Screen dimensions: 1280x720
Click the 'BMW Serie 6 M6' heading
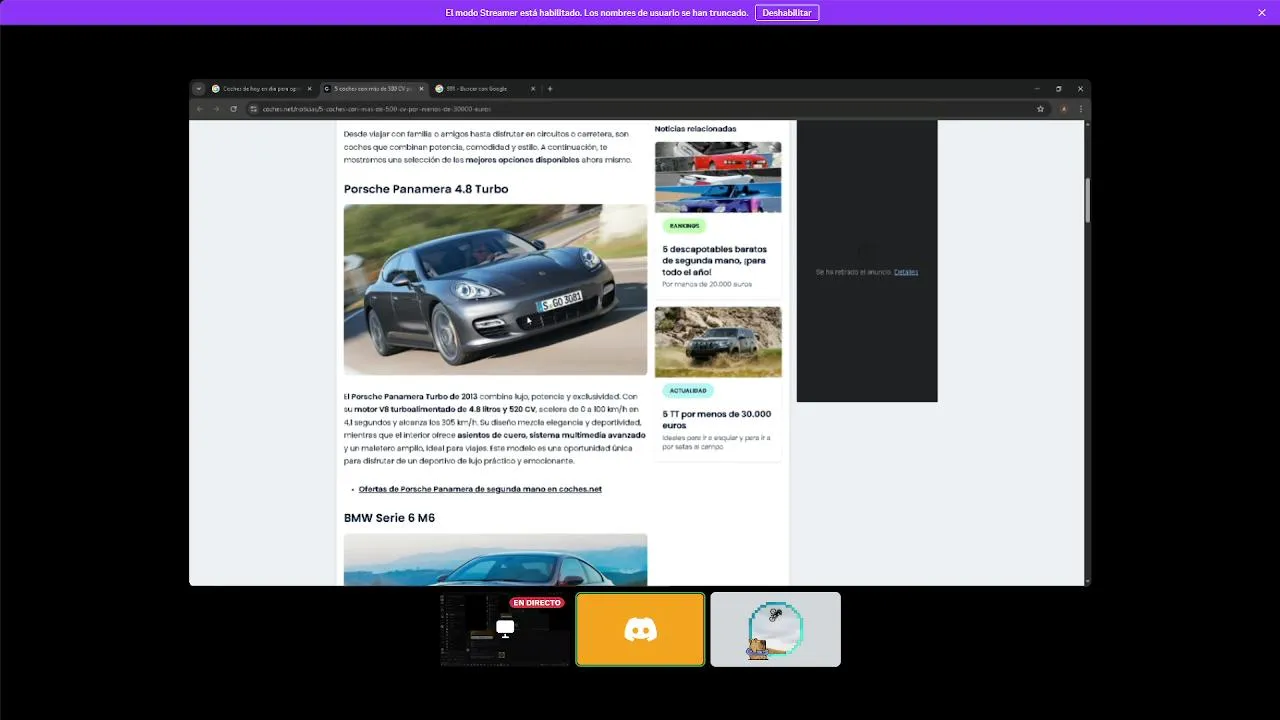[389, 518]
